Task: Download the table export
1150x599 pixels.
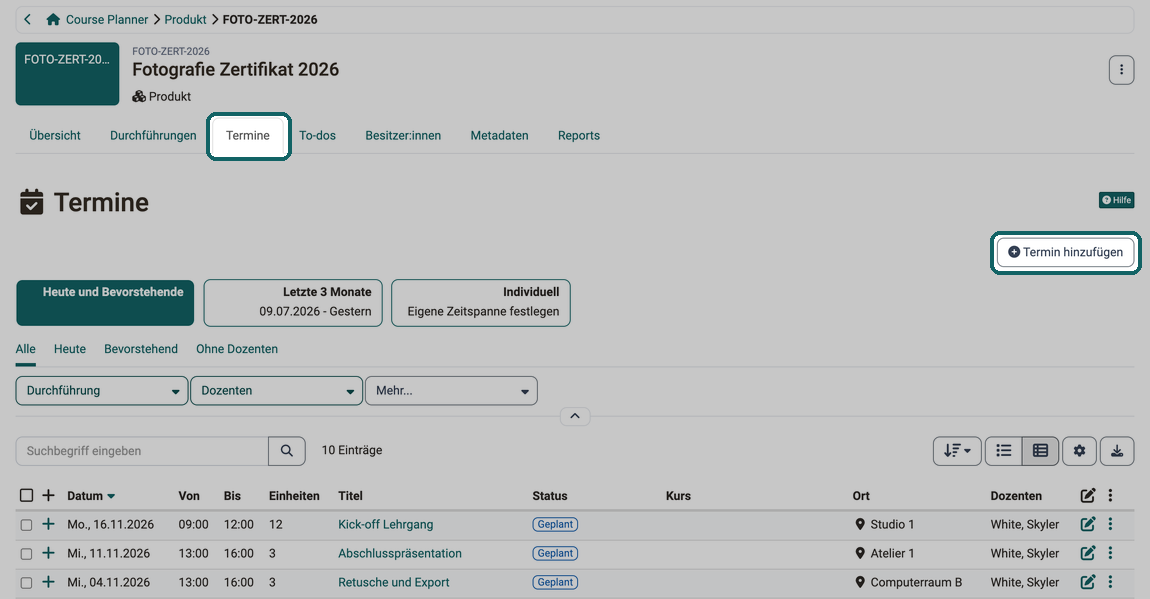Action: pyautogui.click(x=1116, y=451)
